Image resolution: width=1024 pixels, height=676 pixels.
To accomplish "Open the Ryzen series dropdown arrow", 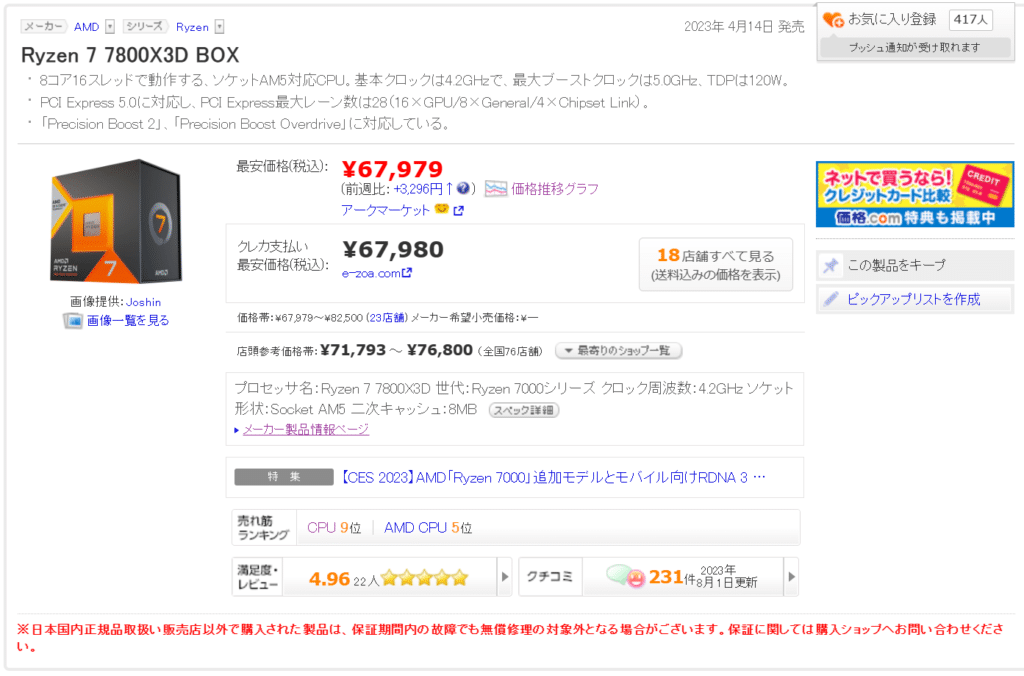I will [219, 27].
